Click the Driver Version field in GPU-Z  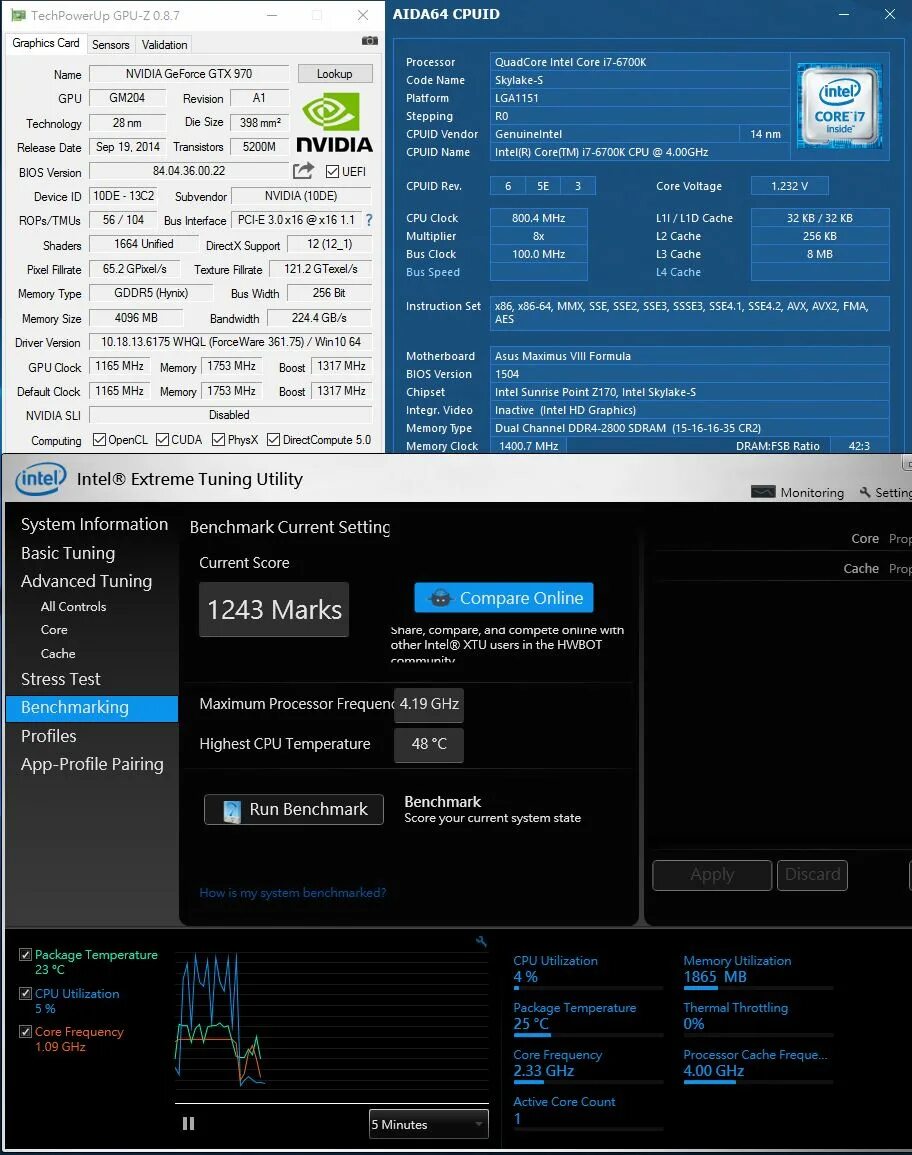point(230,342)
